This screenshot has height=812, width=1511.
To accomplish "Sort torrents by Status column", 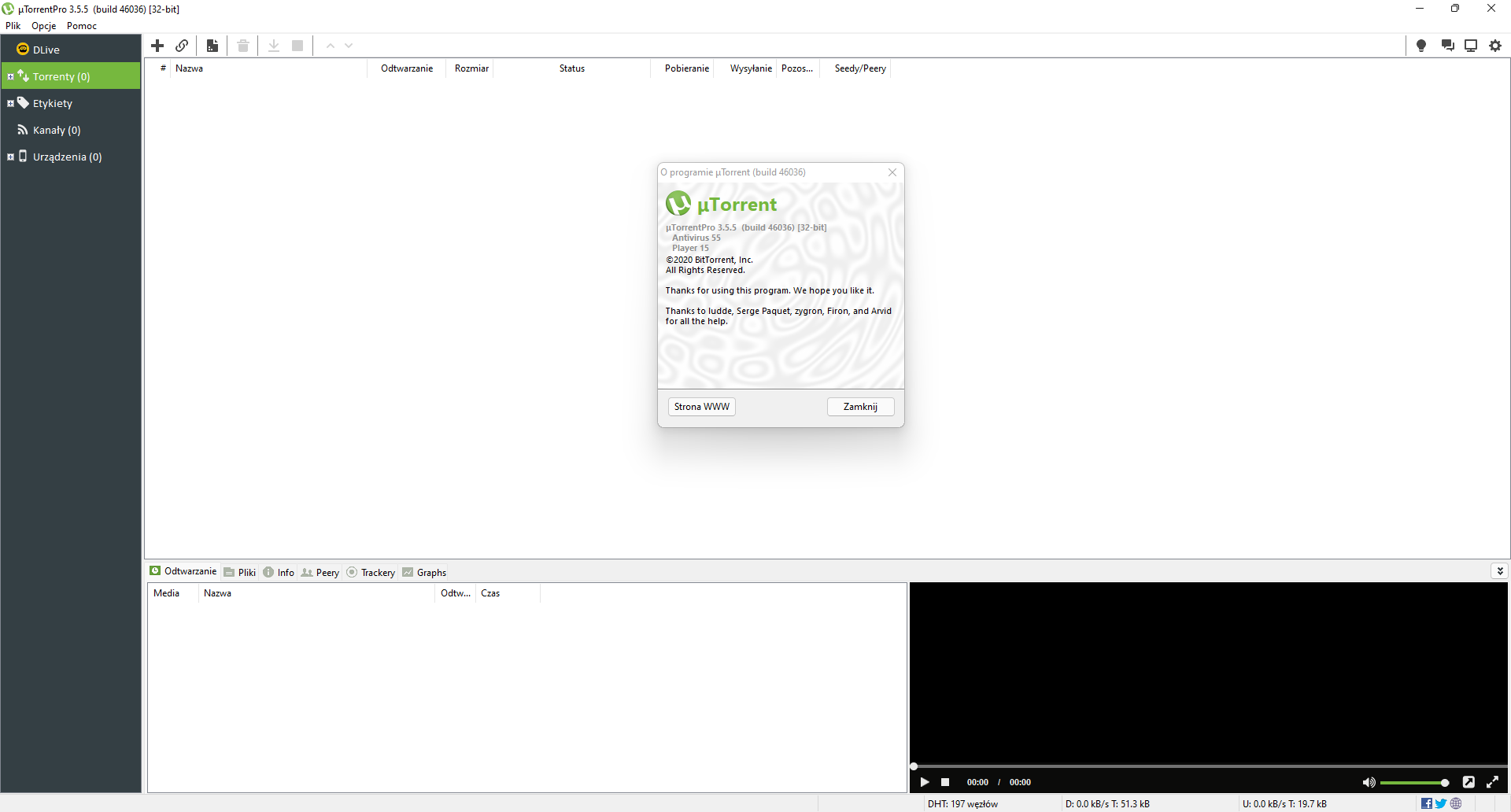I will pos(572,68).
